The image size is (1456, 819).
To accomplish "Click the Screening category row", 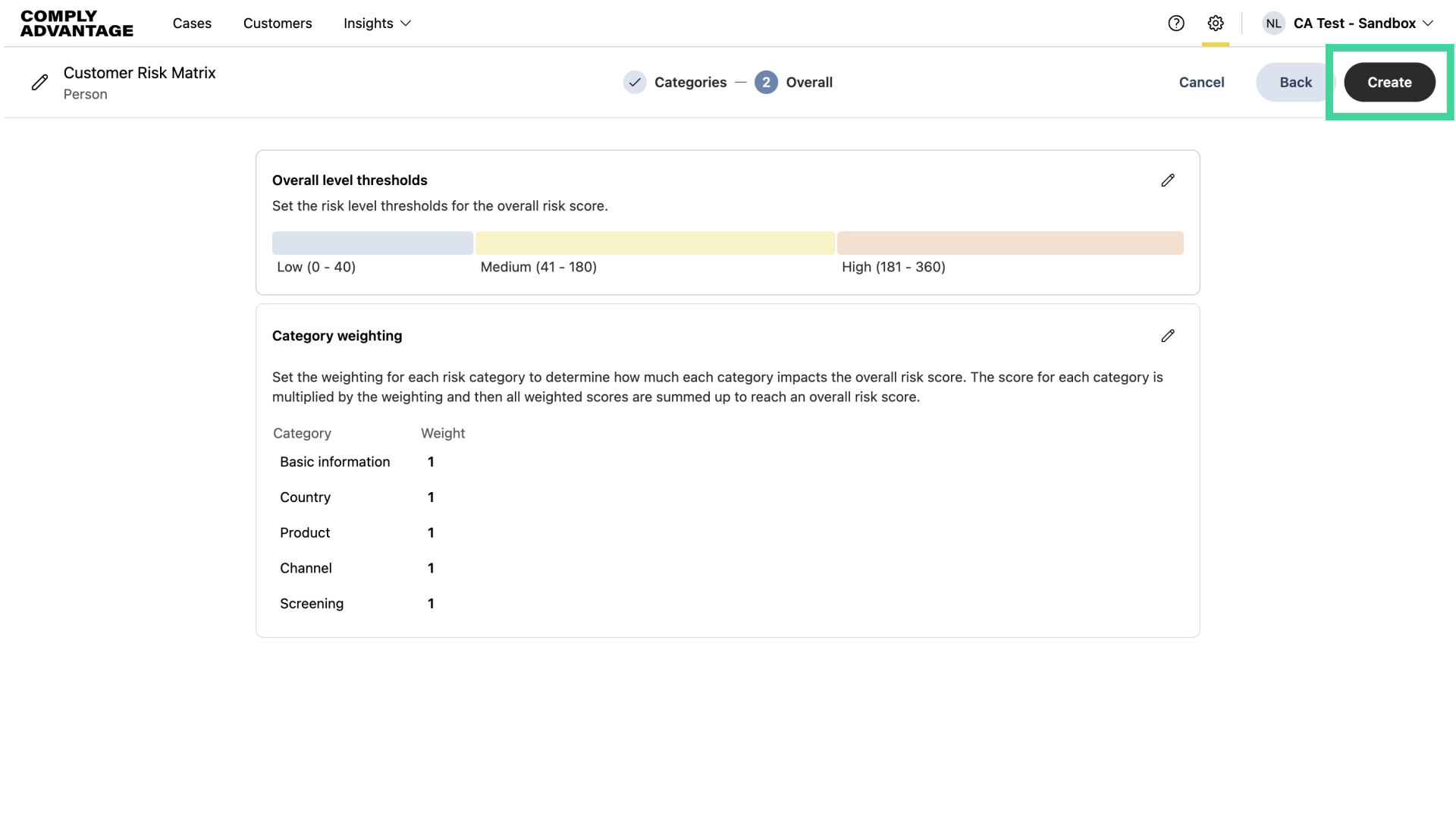I will pos(312,604).
